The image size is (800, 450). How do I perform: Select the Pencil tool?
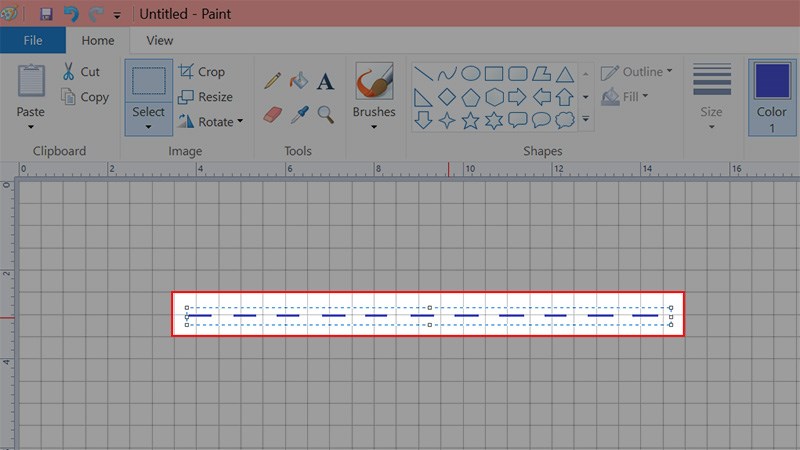click(x=272, y=81)
